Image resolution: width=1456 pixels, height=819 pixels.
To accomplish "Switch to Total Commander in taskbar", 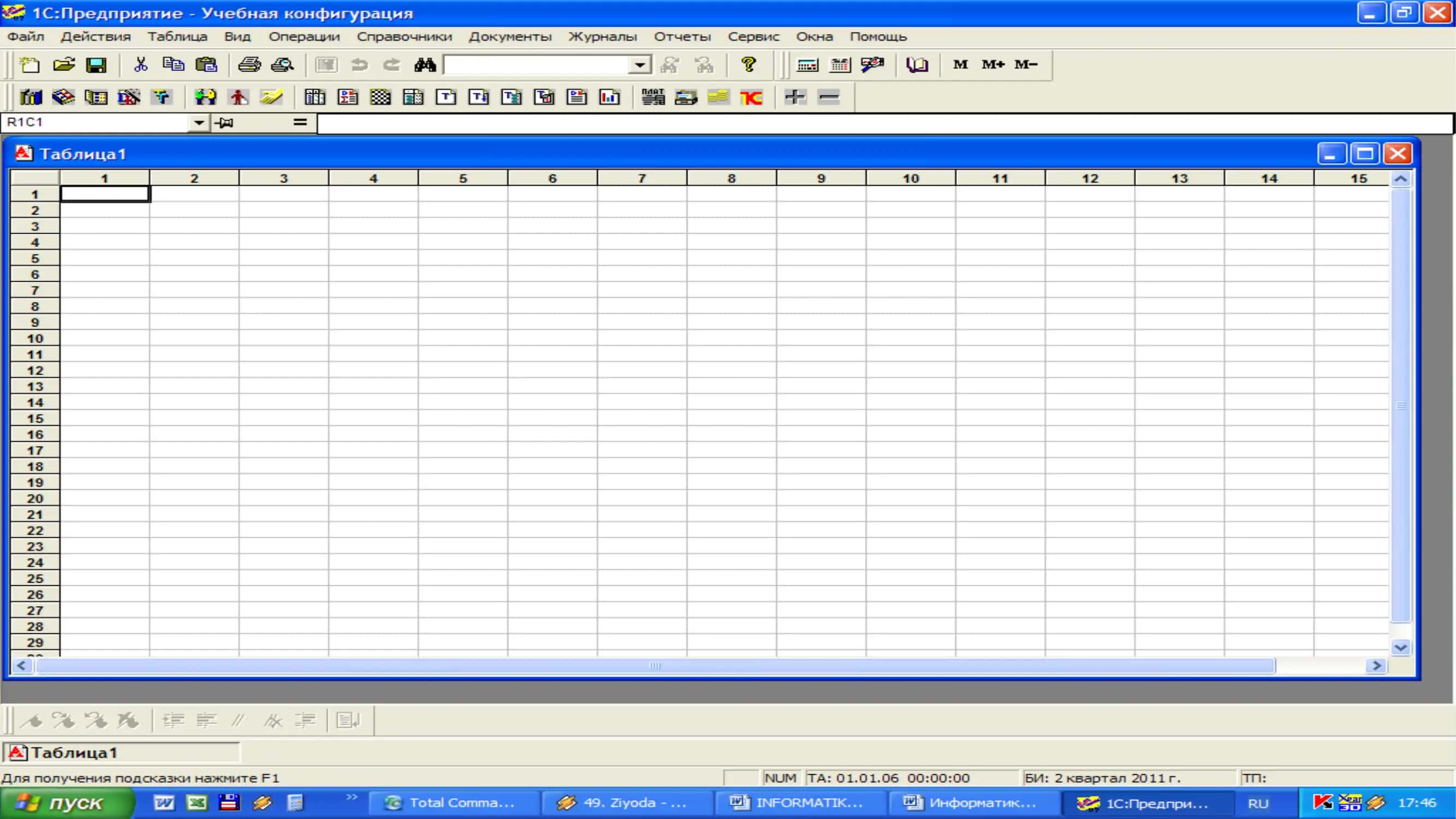I will 454,803.
